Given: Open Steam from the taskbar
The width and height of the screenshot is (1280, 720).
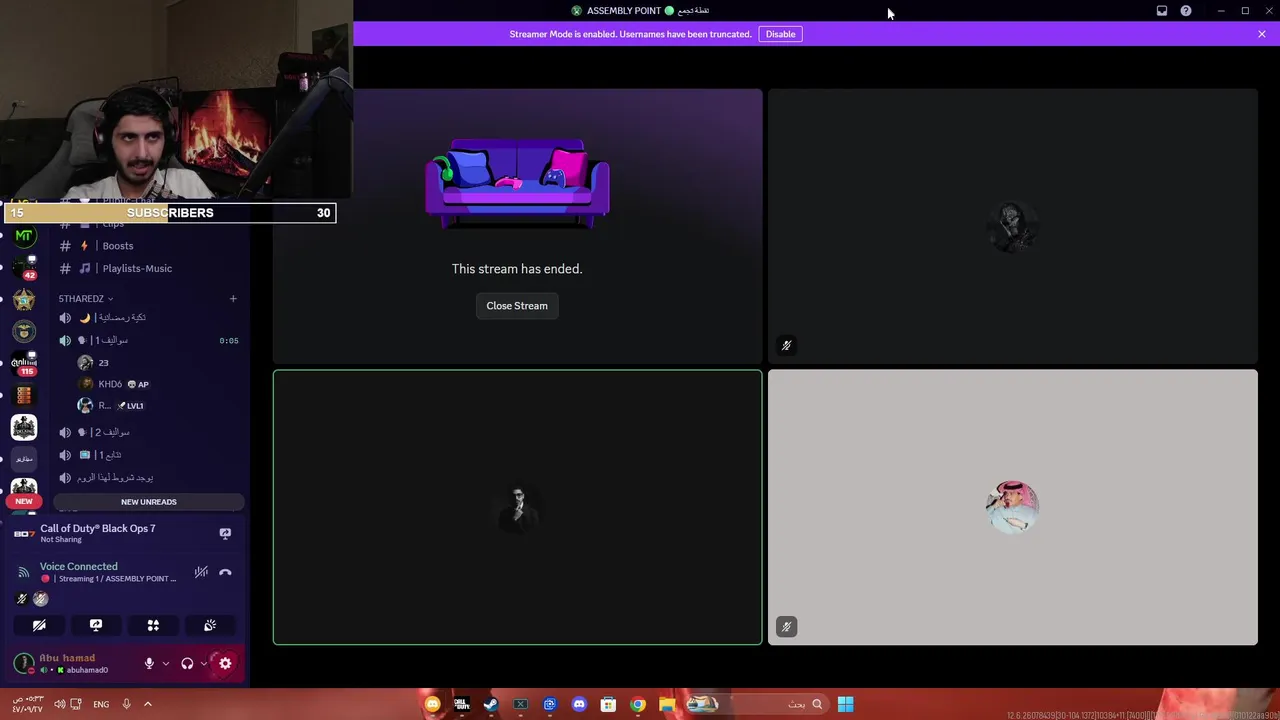Looking at the screenshot, I should tap(490, 704).
